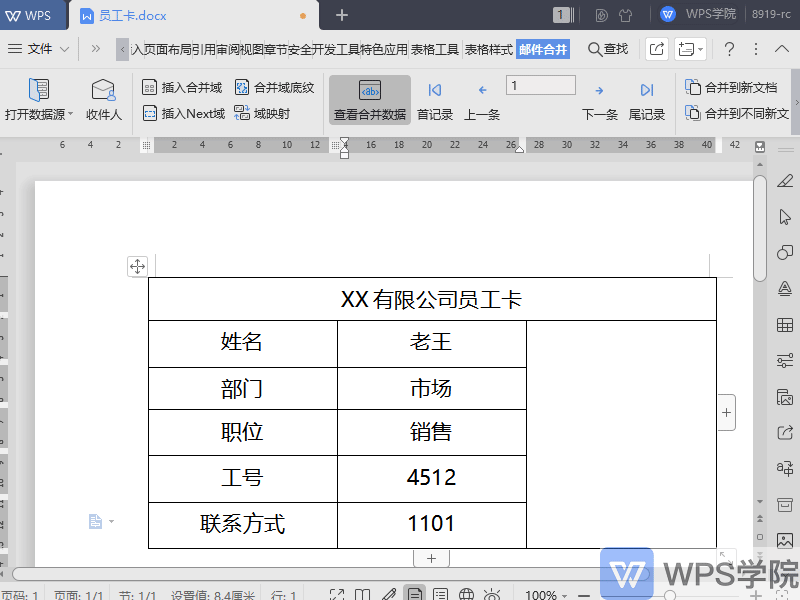Click the XX有限公司员工卡 title cell
Image resolution: width=800 pixels, height=600 pixels.
[432, 299]
